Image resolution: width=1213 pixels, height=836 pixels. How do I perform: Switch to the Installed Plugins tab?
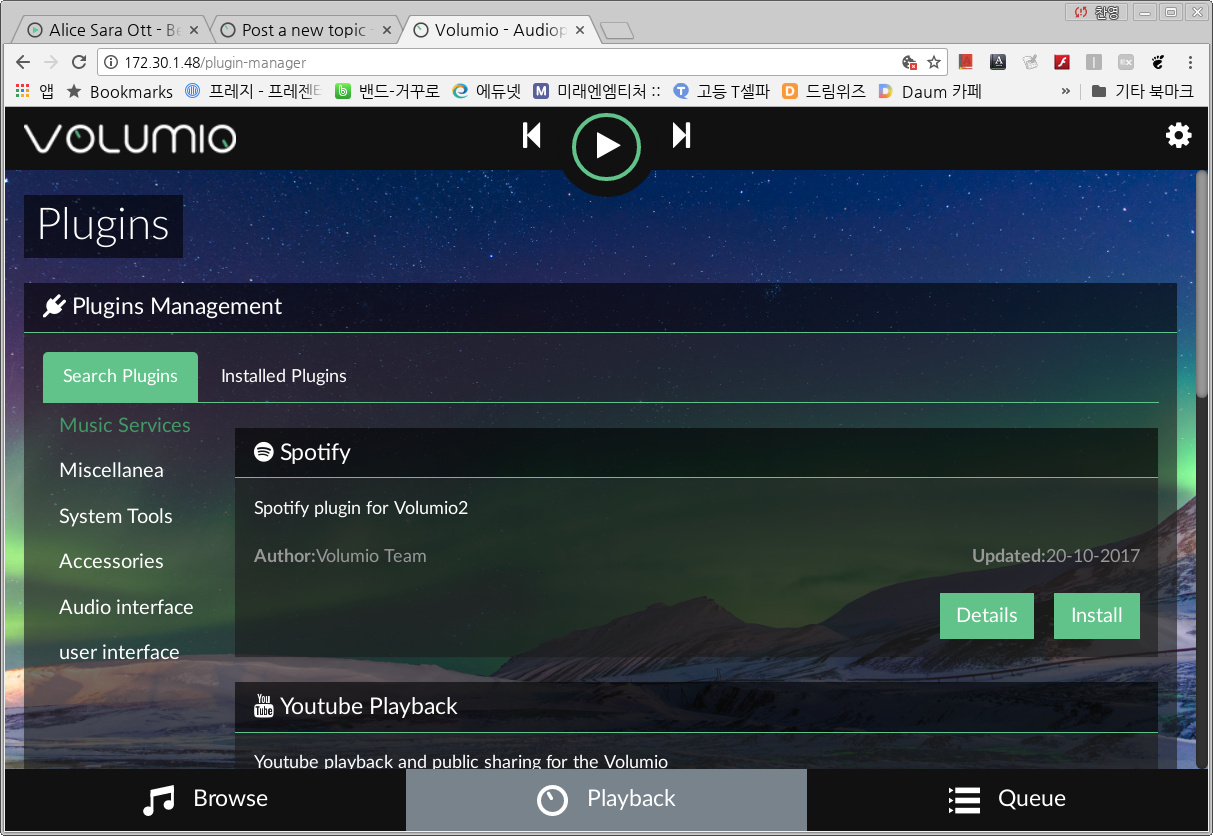(284, 376)
